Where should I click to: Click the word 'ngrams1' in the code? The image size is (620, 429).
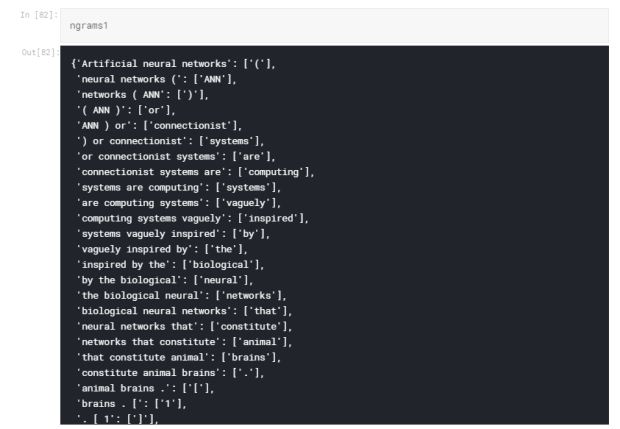coord(90,26)
